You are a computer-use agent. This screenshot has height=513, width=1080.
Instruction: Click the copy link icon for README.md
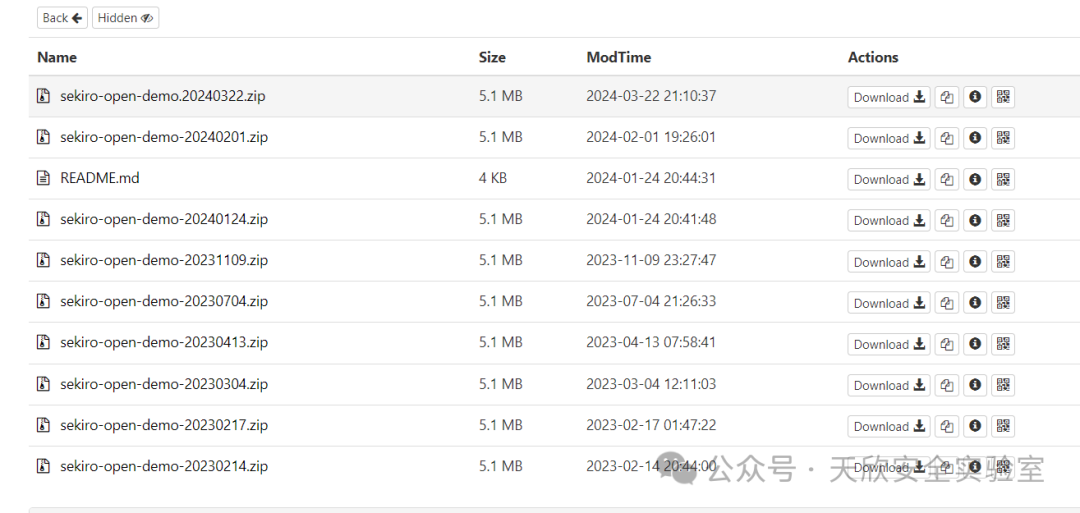947,180
